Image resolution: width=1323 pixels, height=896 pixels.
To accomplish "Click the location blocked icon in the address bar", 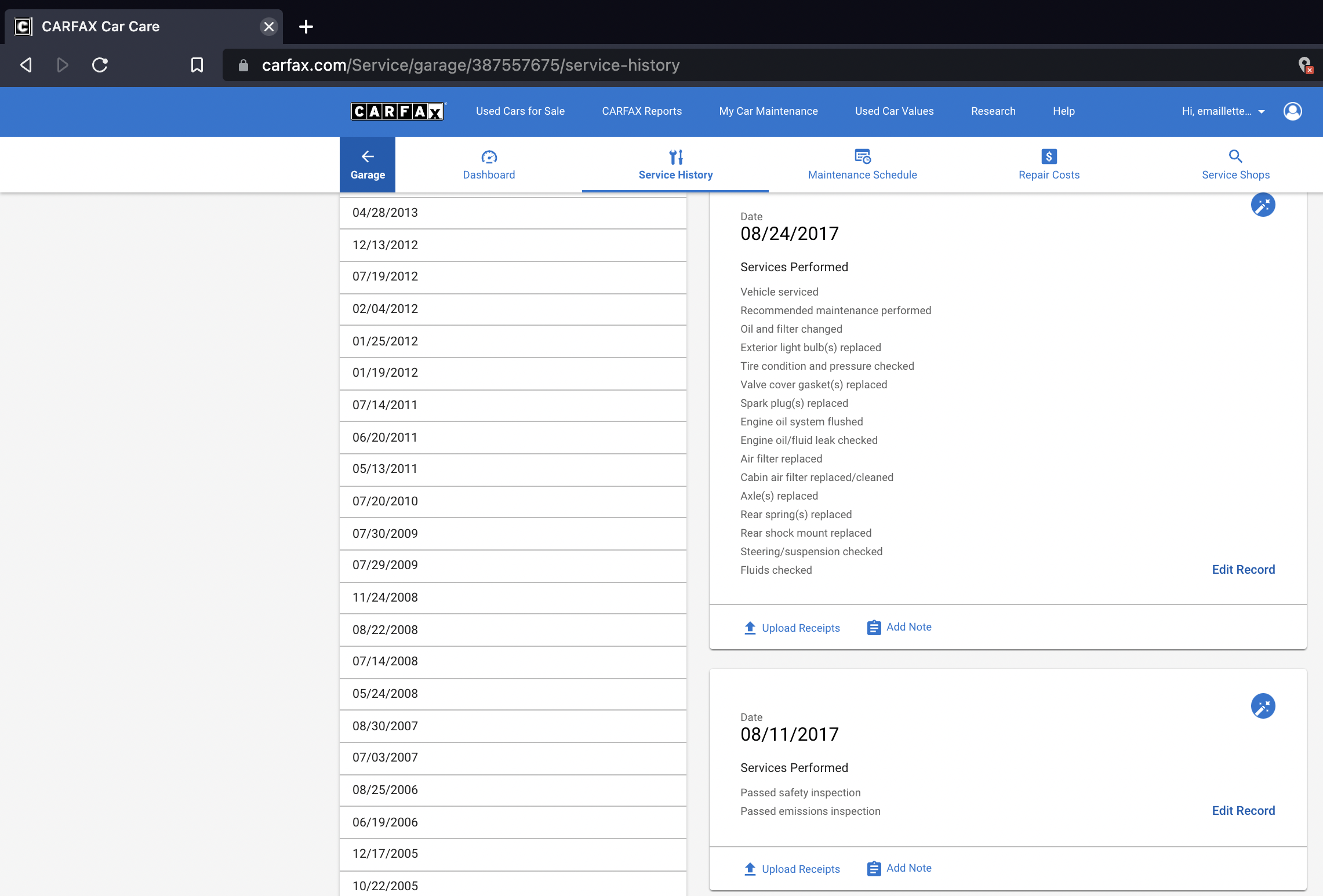I will click(1304, 65).
